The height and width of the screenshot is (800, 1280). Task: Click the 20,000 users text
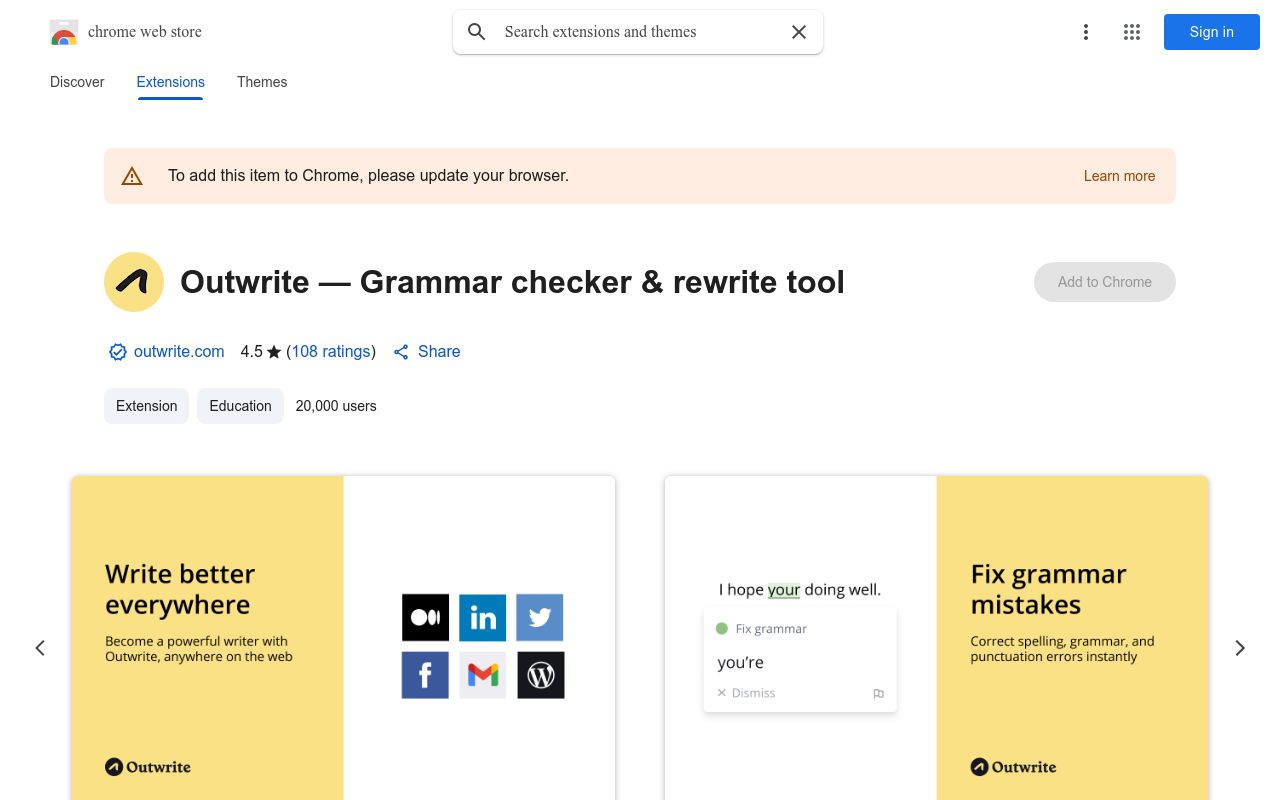(x=336, y=406)
